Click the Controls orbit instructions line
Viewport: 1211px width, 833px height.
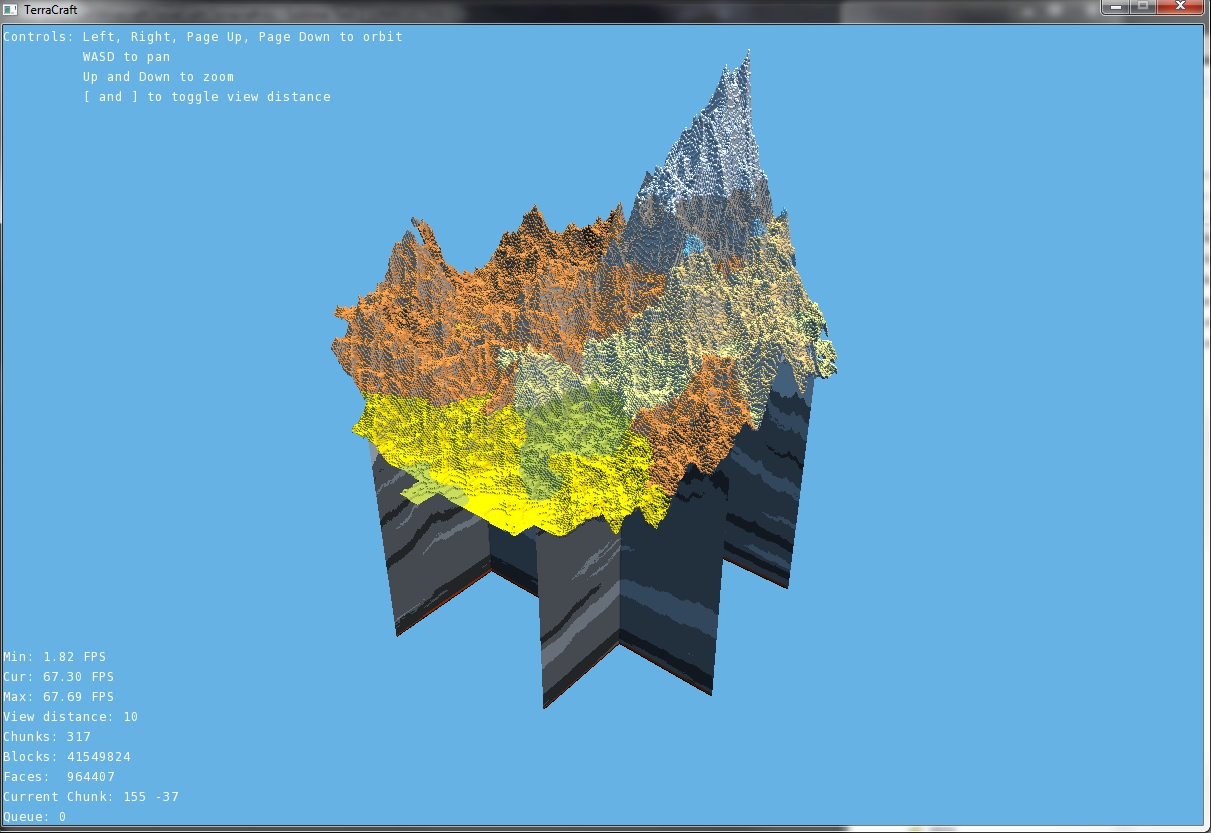pos(203,36)
